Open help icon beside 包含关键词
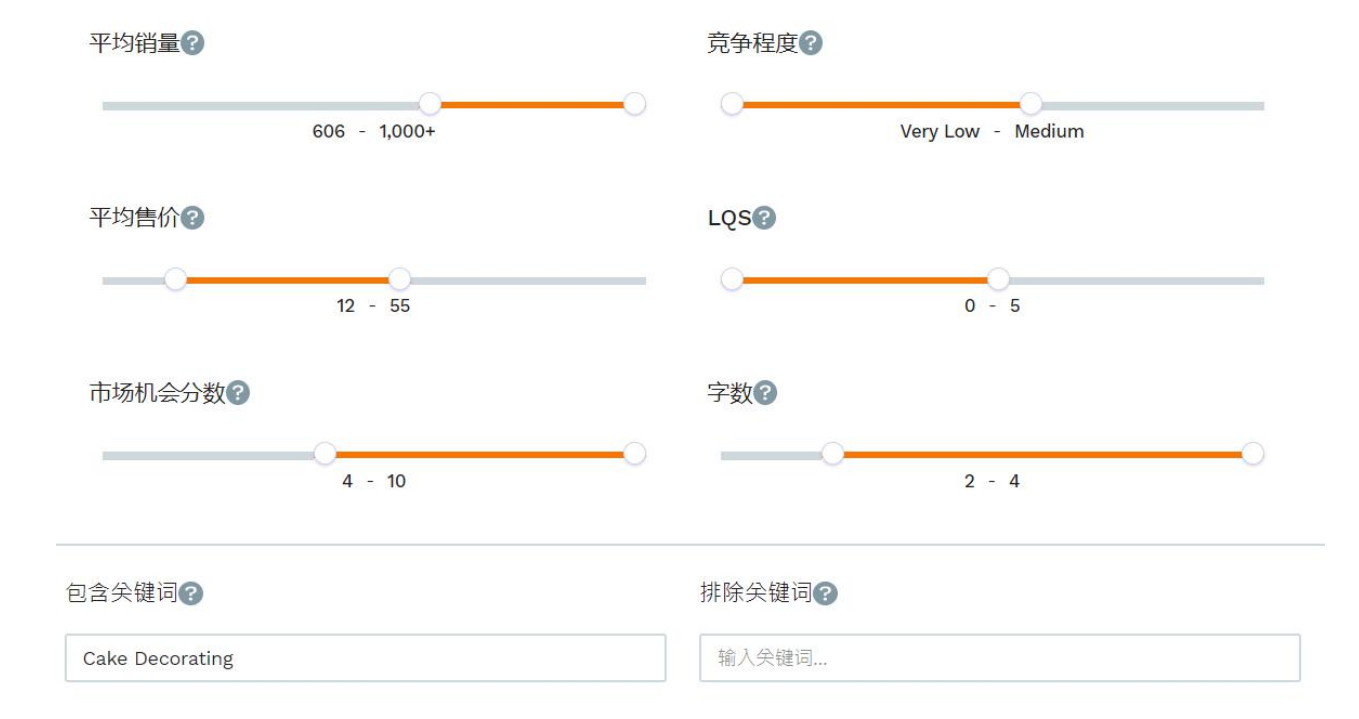The image size is (1359, 719). pyautogui.click(x=191, y=594)
